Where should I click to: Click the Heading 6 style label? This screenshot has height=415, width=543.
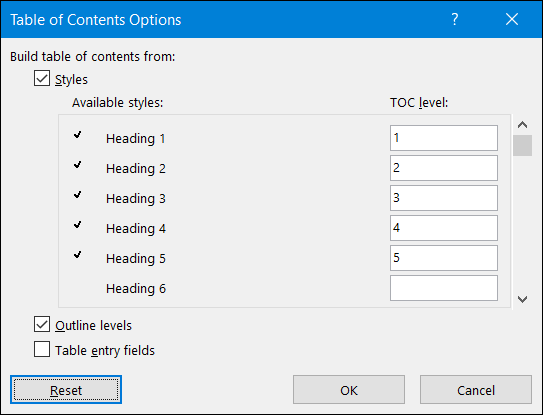coord(136,289)
